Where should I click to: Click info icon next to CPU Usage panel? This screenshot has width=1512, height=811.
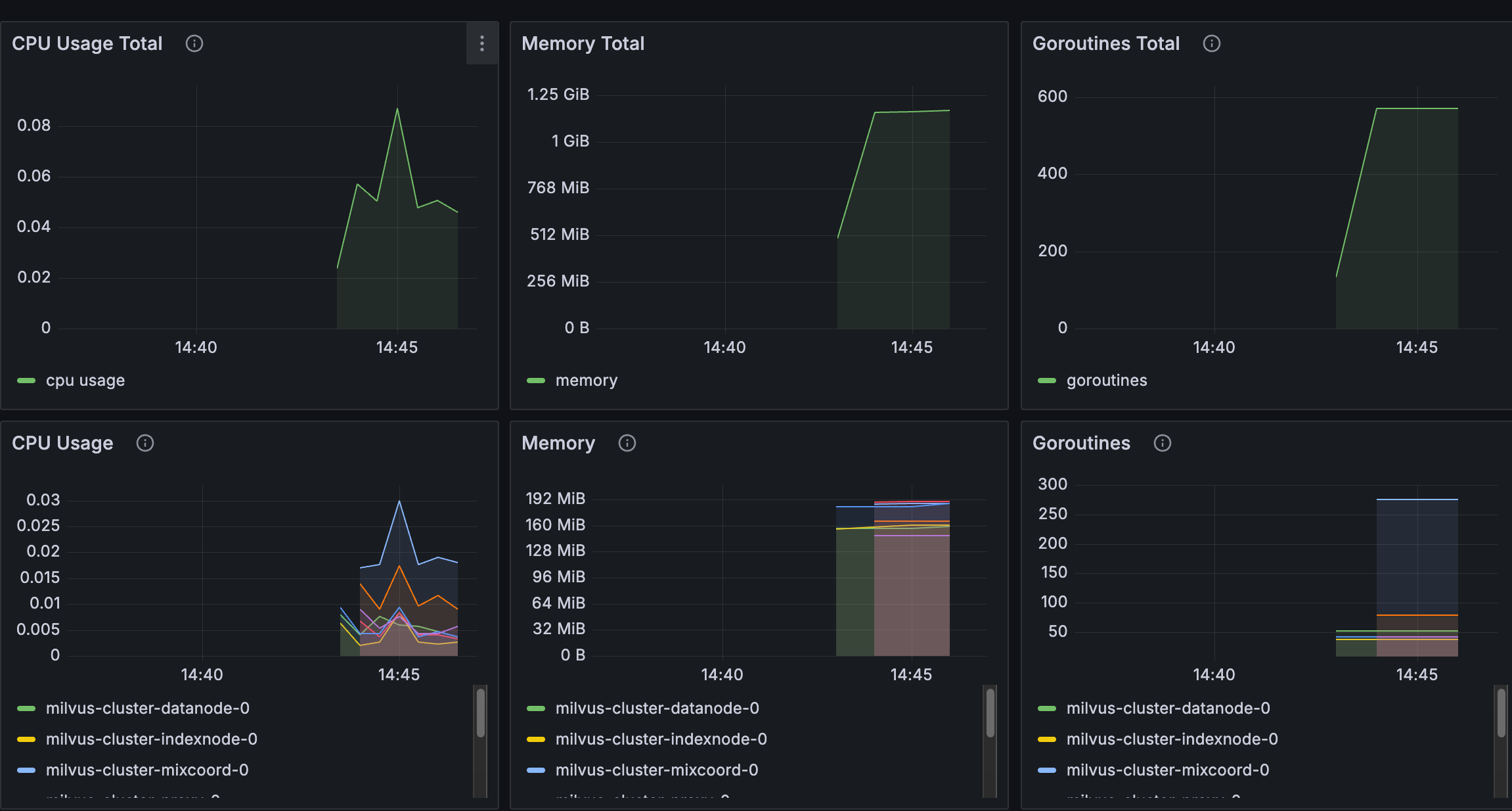[145, 443]
